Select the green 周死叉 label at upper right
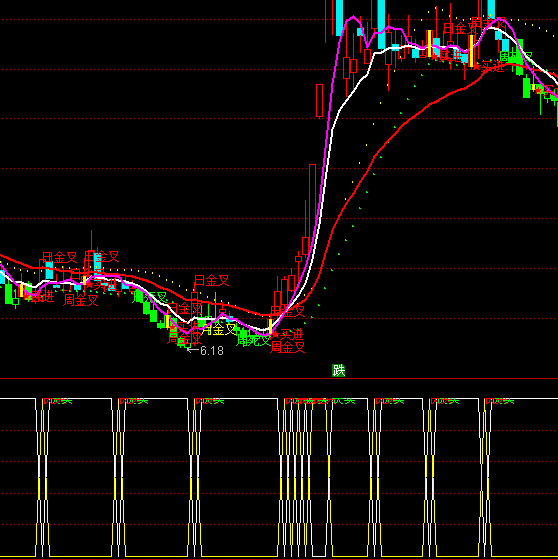The width and height of the screenshot is (558, 560). [x=515, y=57]
